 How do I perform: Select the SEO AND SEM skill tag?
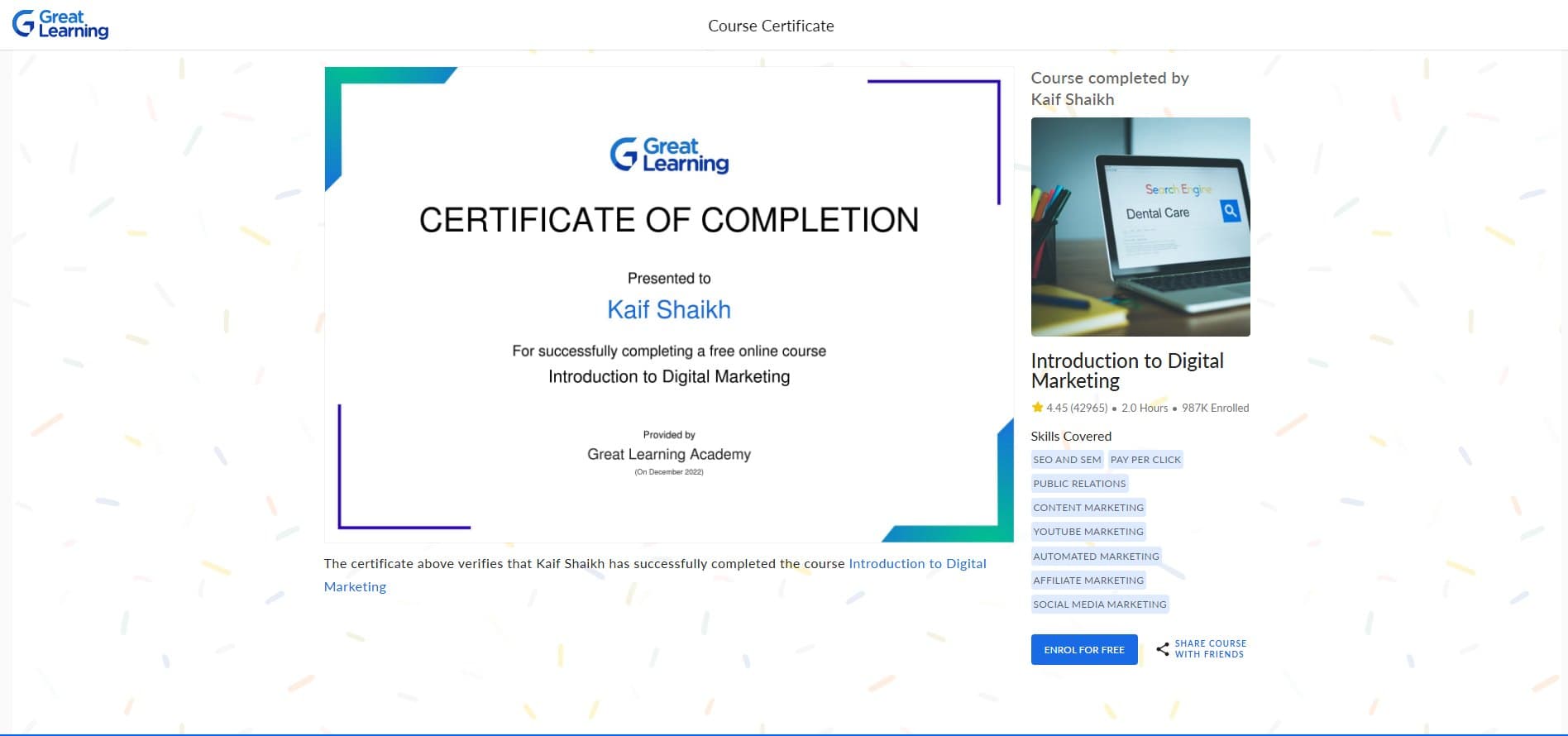point(1067,460)
